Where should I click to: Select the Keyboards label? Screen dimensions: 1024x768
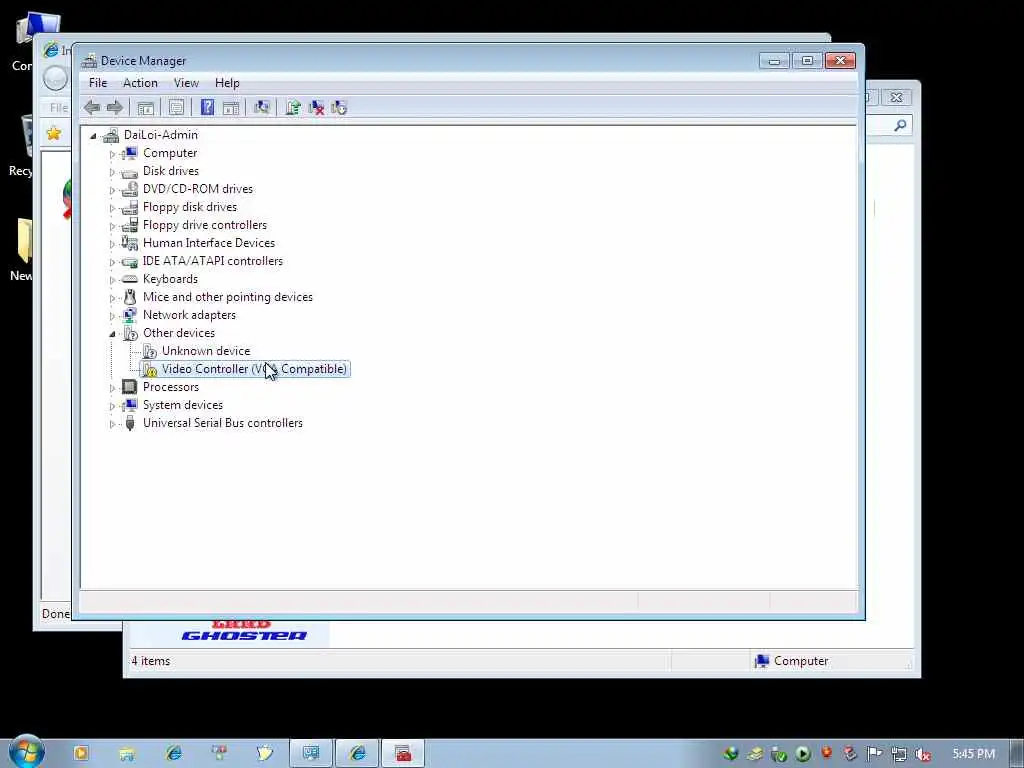click(x=170, y=279)
